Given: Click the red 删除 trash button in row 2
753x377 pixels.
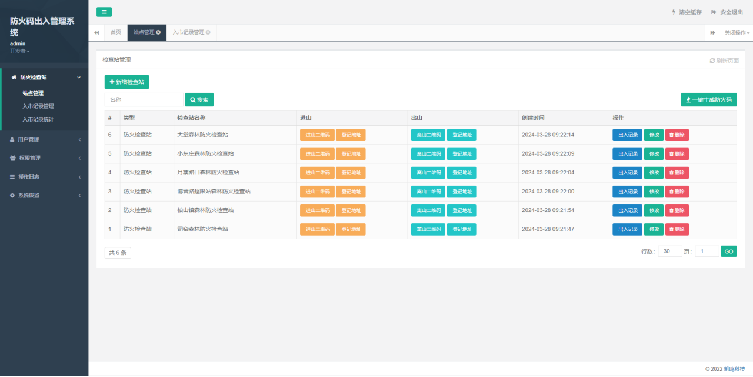Looking at the screenshot, I should click(x=677, y=210).
